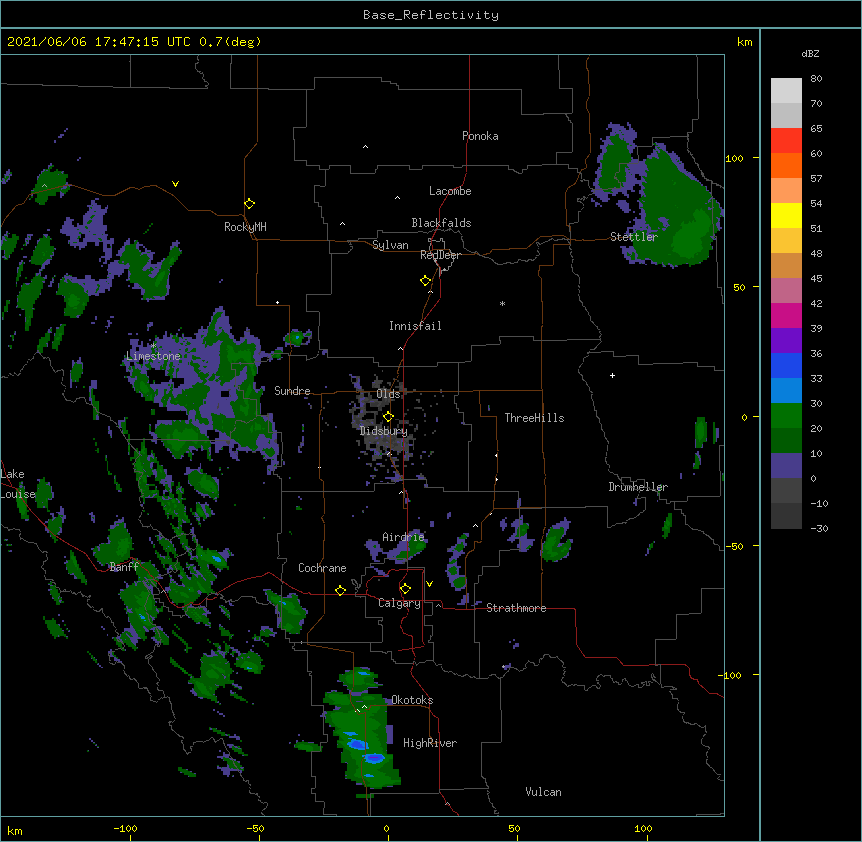
Task: Select the light gray 70–80 dBZ legend swatch
Action: coord(786,90)
